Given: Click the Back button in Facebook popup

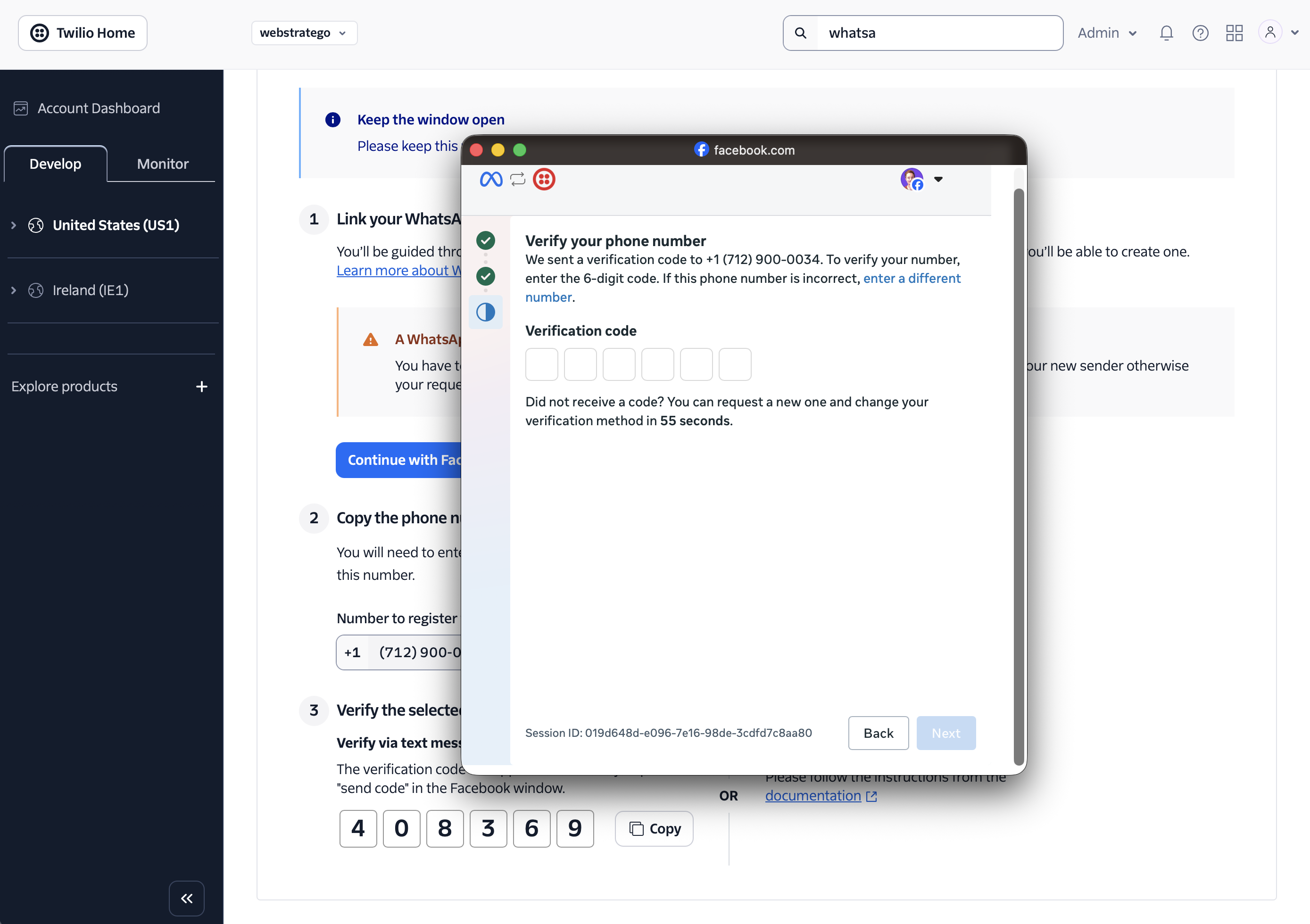Looking at the screenshot, I should (879, 734).
